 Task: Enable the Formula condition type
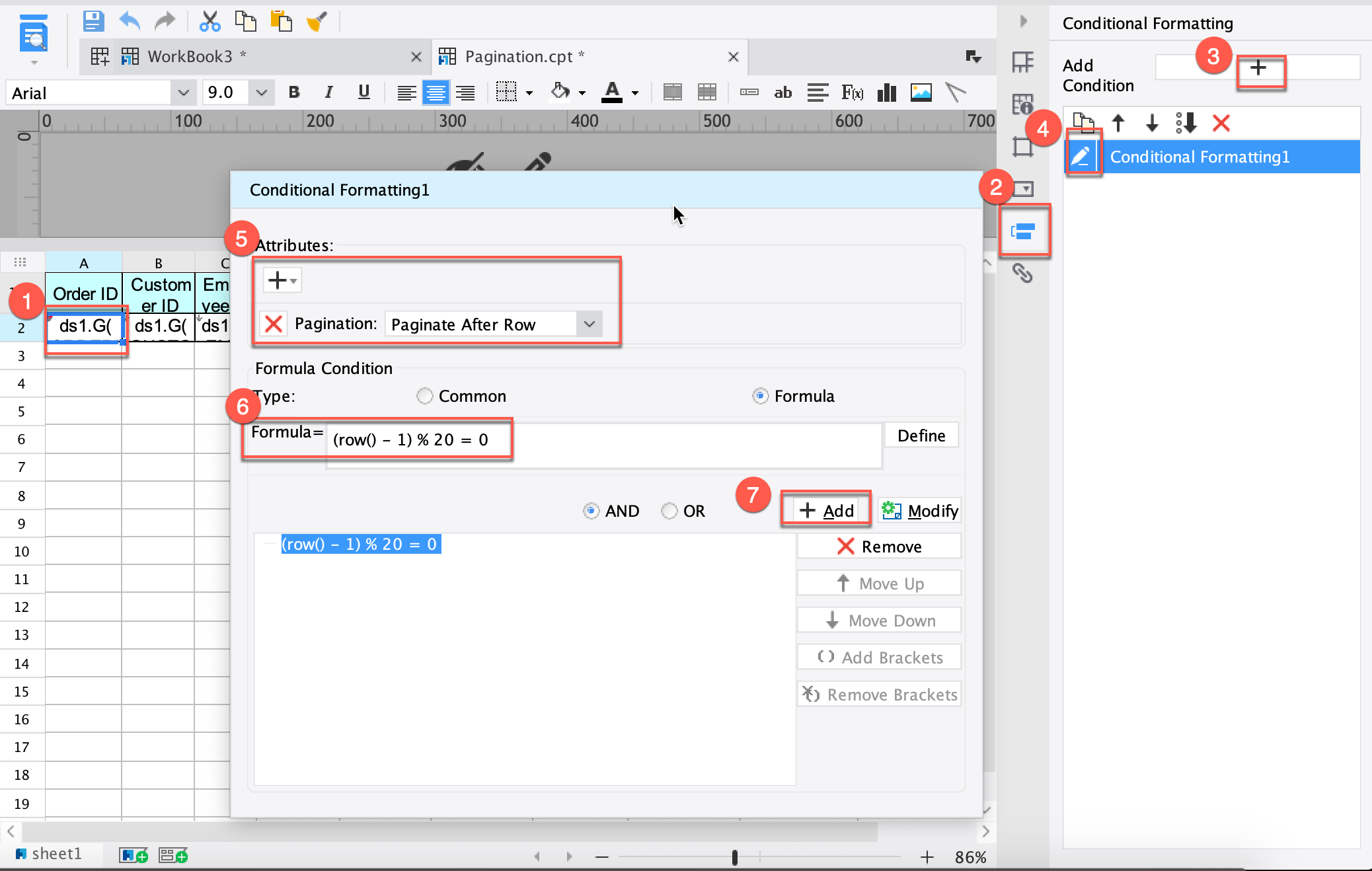761,396
